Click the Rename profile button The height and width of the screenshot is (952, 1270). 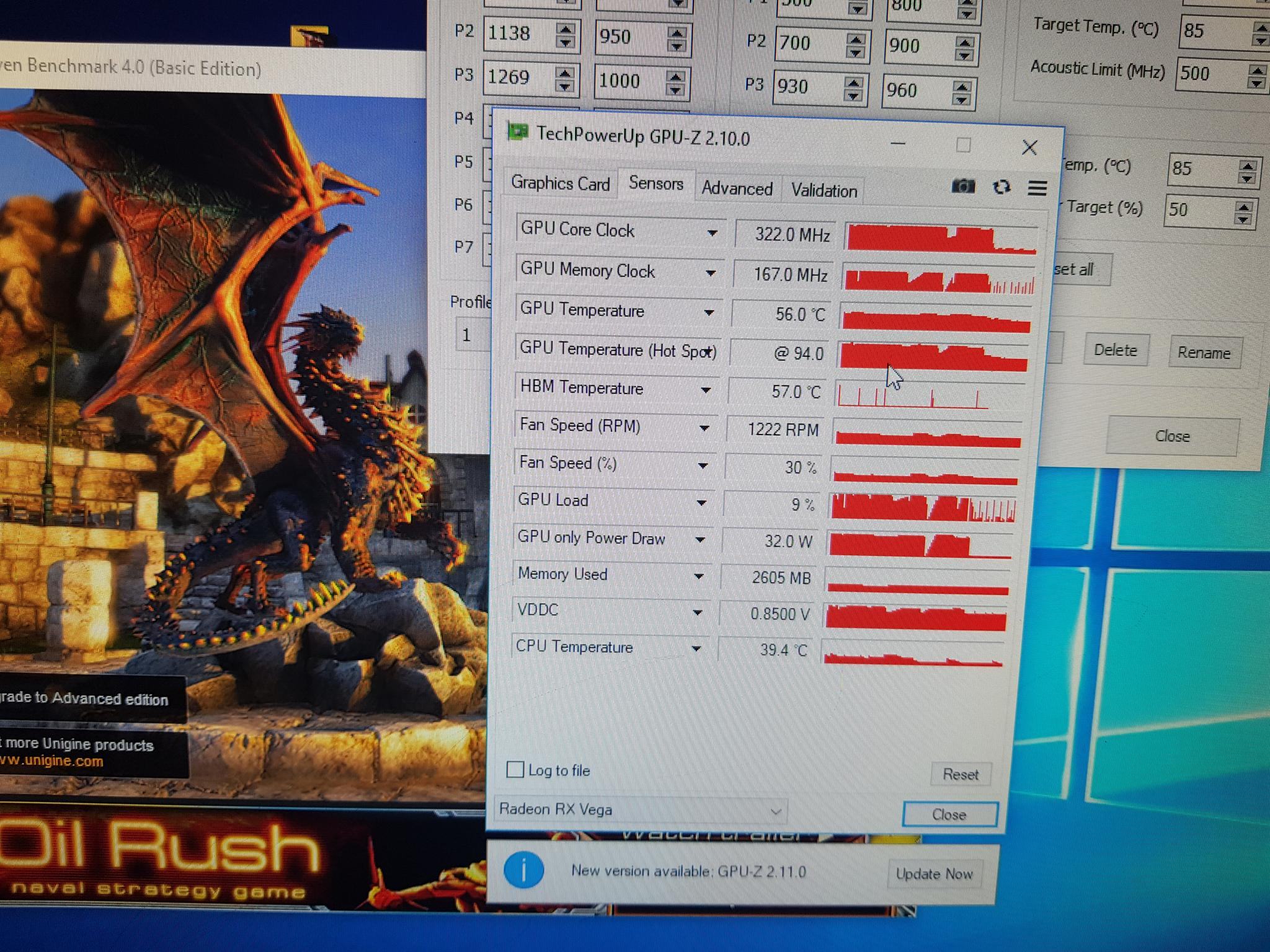(x=1204, y=353)
